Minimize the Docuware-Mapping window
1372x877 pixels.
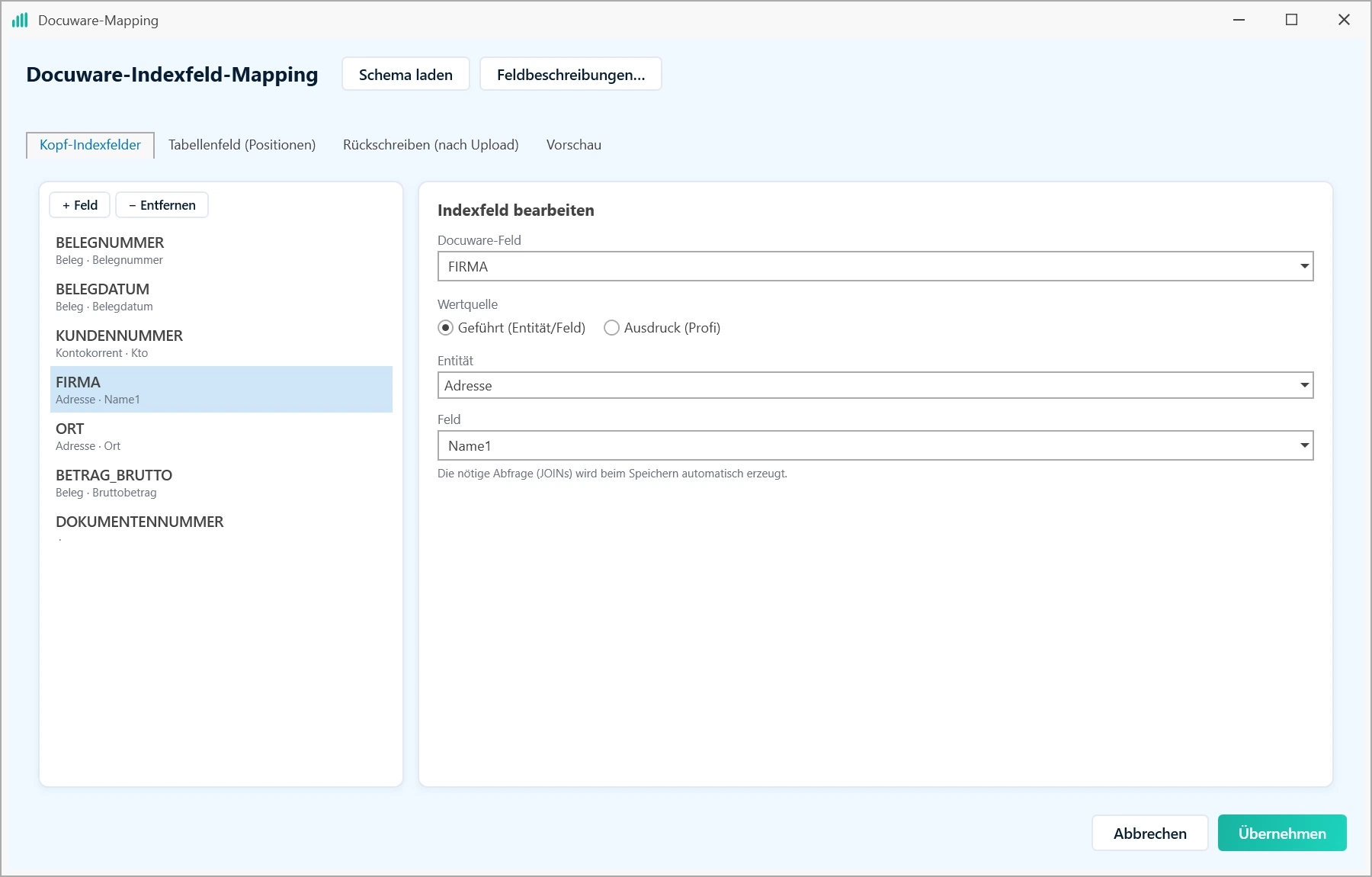(x=1239, y=20)
